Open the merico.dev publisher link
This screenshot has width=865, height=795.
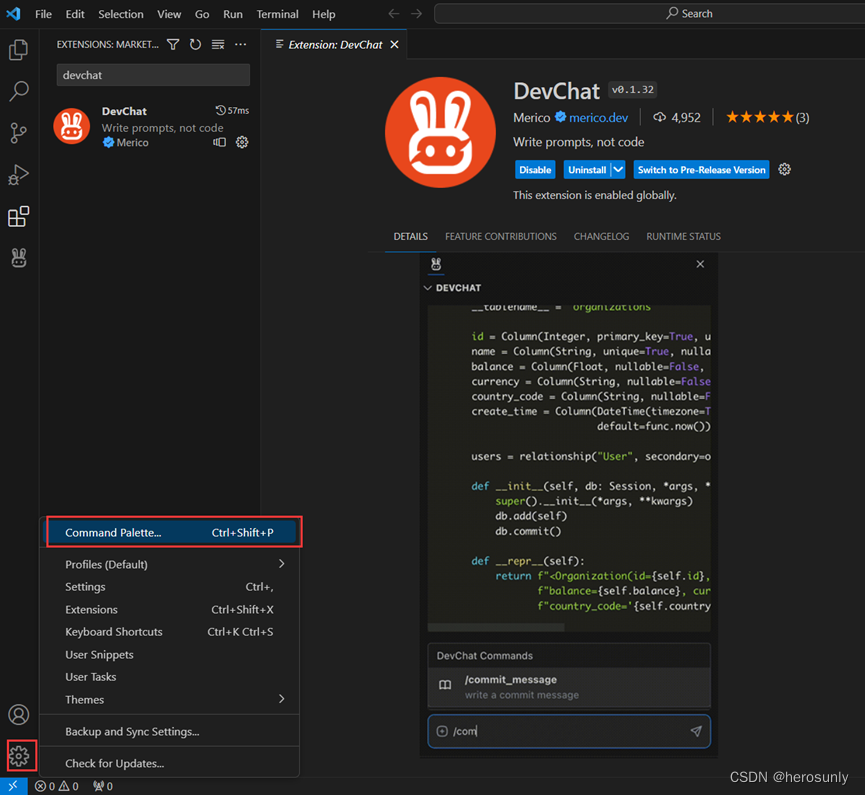[599, 118]
